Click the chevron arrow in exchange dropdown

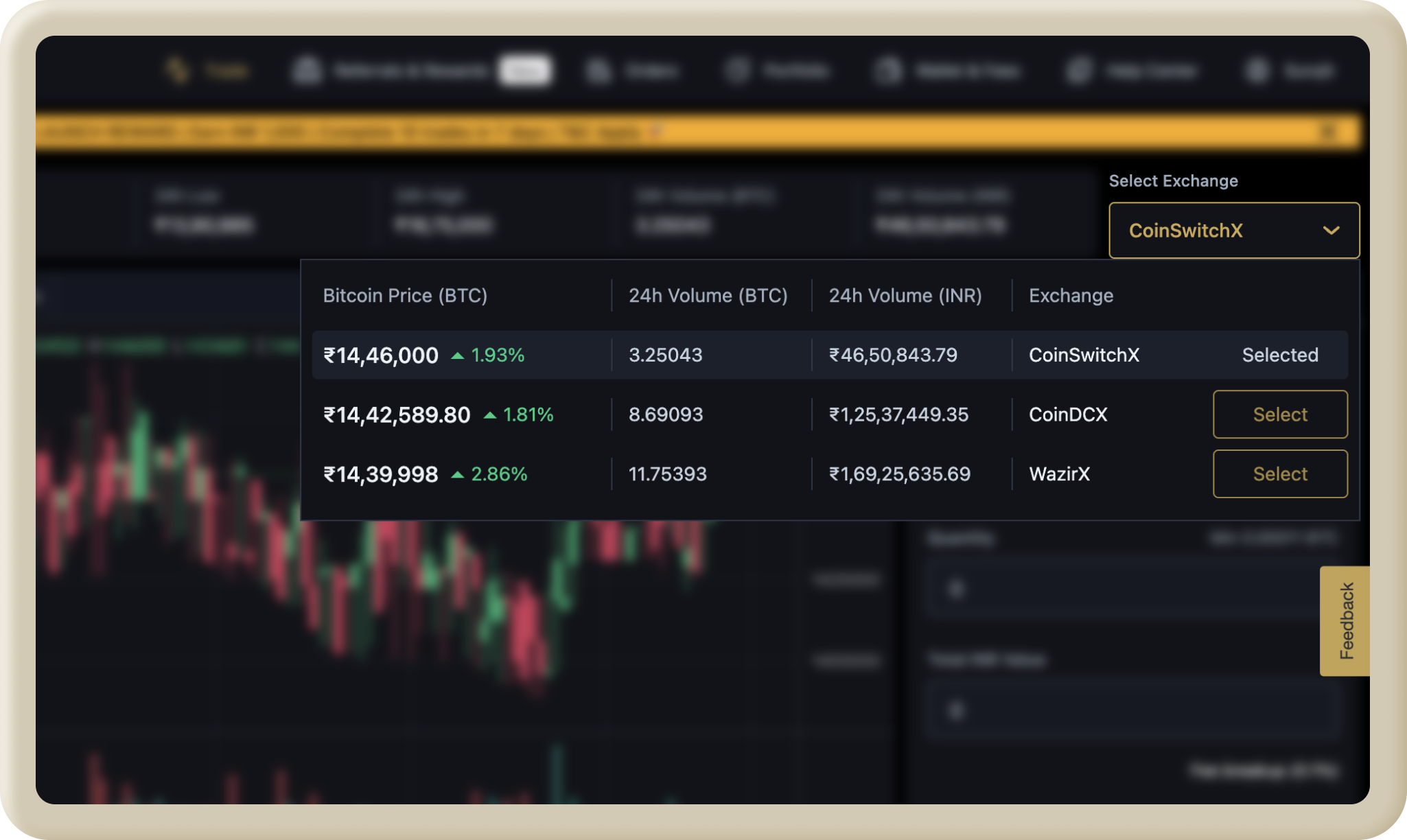pos(1331,231)
